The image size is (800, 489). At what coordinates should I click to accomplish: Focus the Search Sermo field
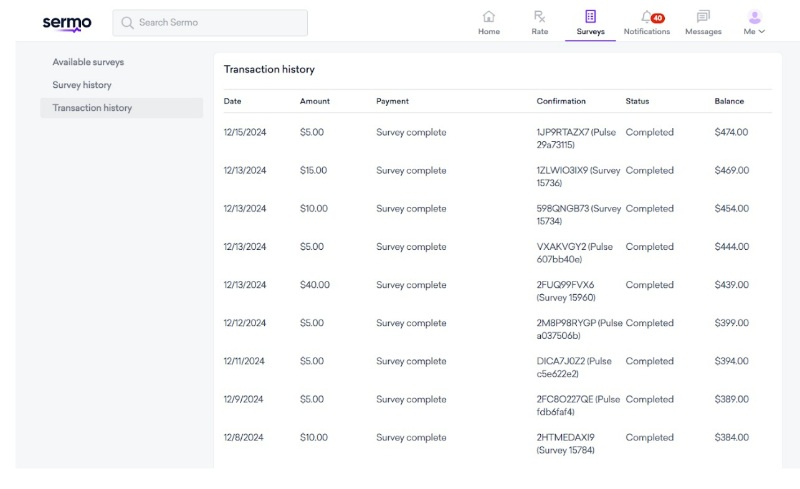point(210,23)
